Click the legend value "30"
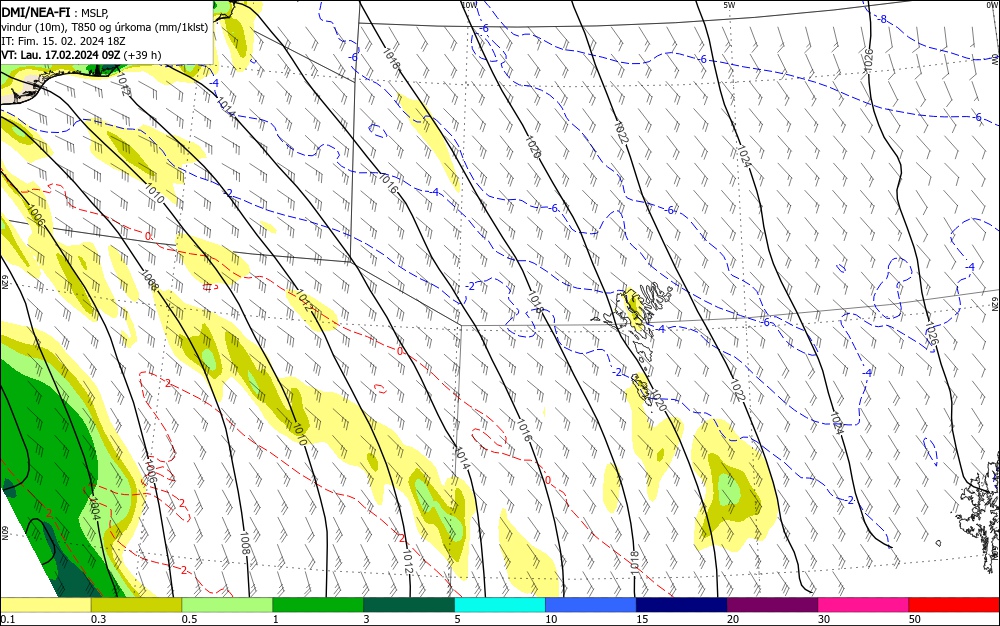This screenshot has height=626, width=1000. (x=824, y=619)
